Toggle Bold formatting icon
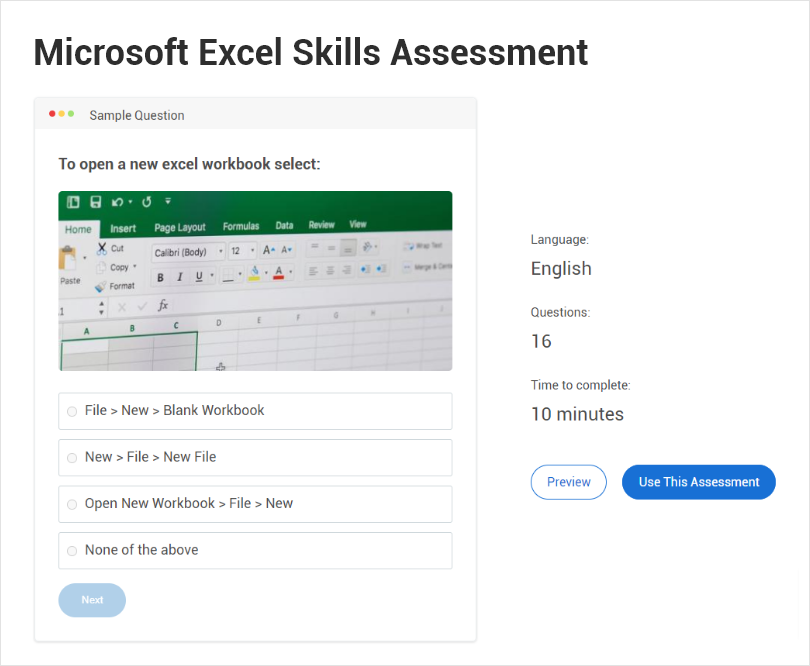Image resolution: width=810 pixels, height=666 pixels. [160, 277]
